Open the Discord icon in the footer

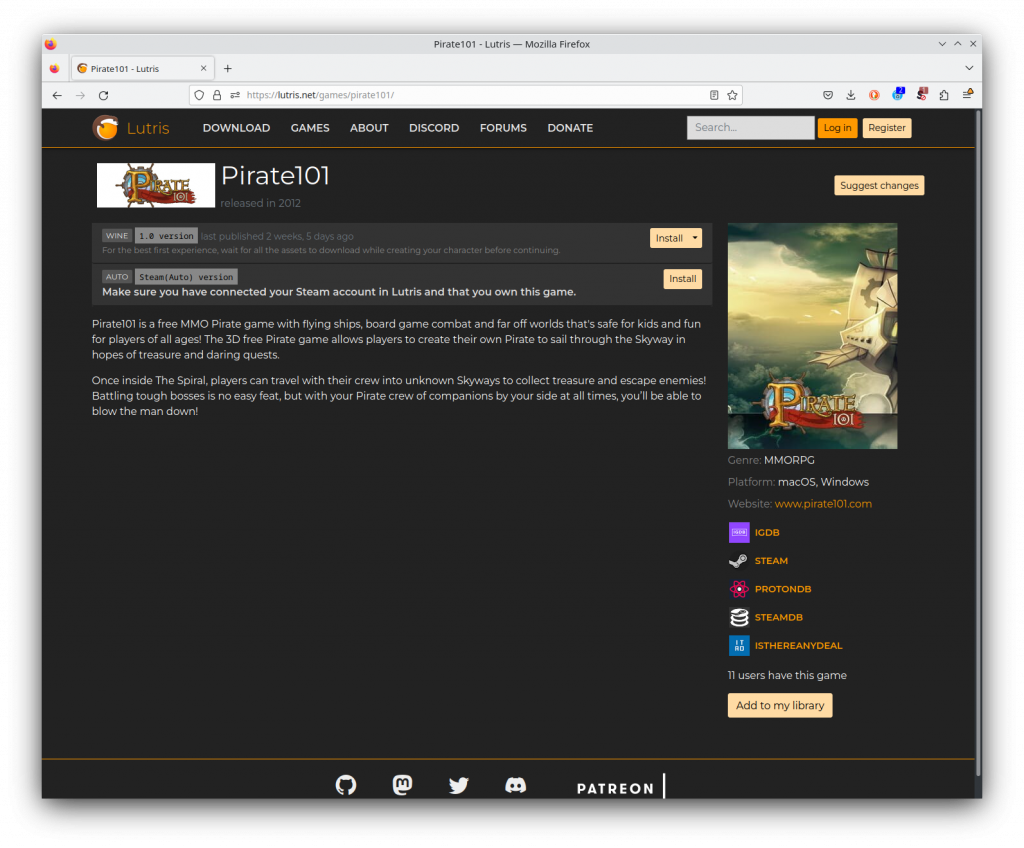pyautogui.click(x=515, y=785)
